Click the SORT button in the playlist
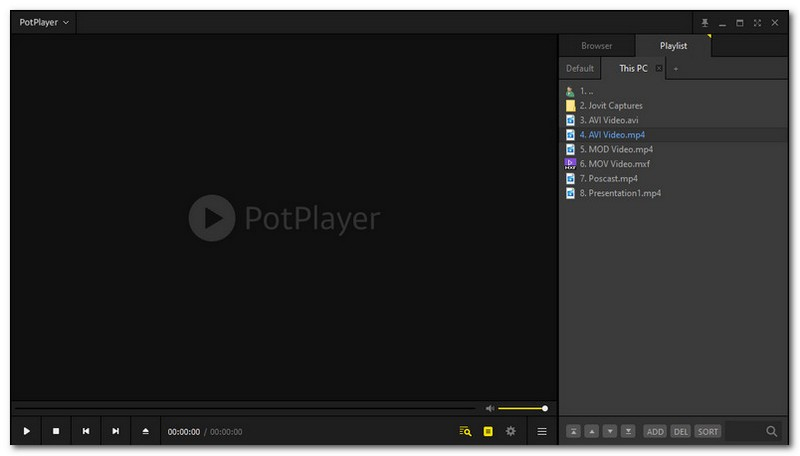800x456 pixels. (x=708, y=431)
